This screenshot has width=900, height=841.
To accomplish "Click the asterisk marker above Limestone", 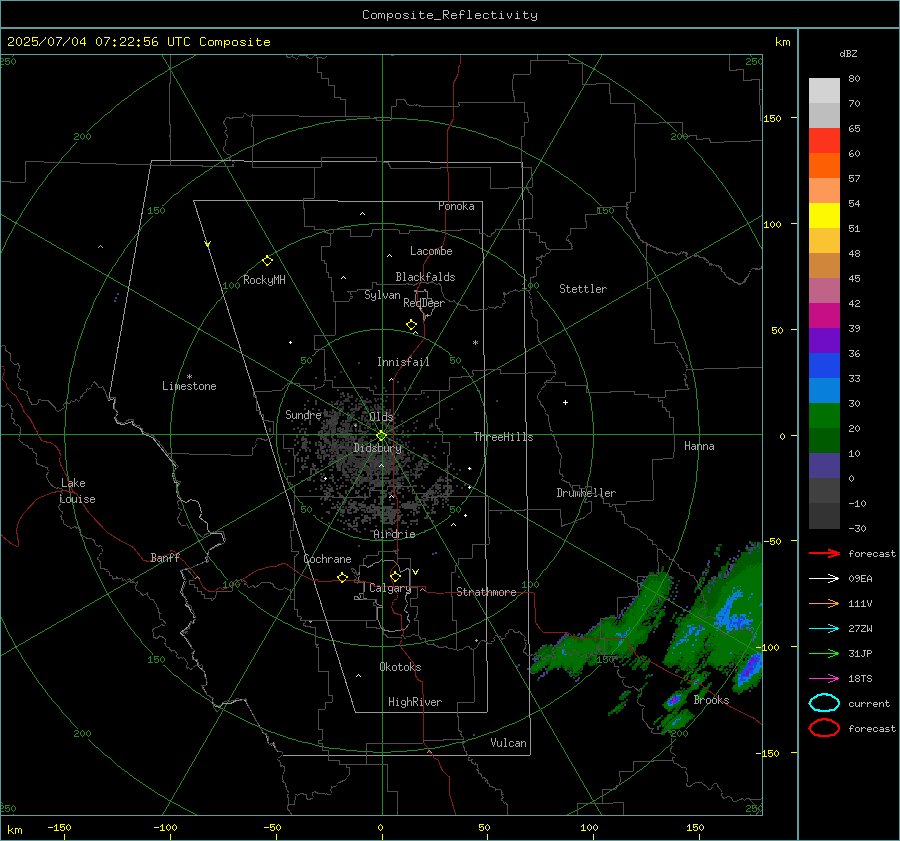I will [x=189, y=377].
